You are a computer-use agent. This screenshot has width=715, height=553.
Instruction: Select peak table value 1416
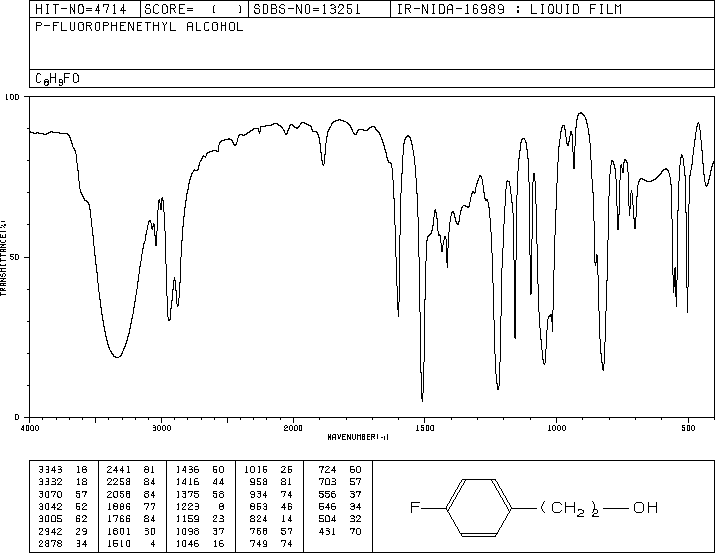(x=187, y=482)
